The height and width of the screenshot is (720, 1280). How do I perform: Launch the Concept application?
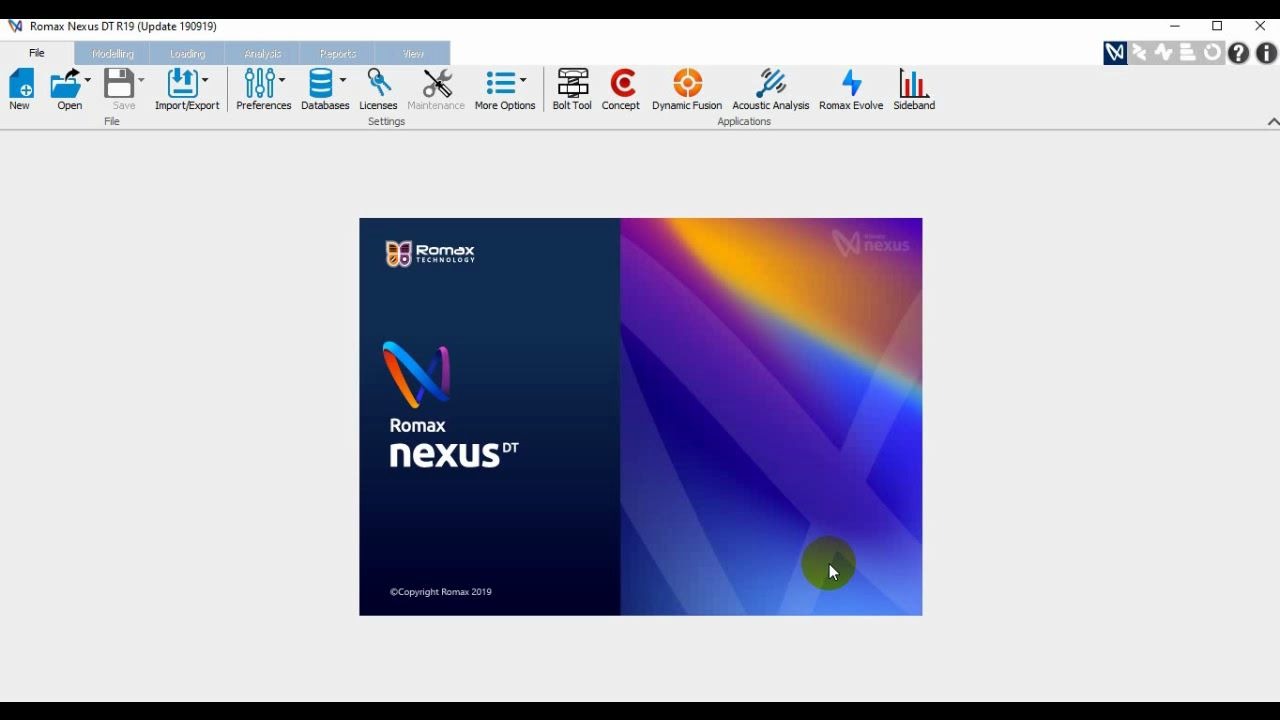[x=623, y=84]
